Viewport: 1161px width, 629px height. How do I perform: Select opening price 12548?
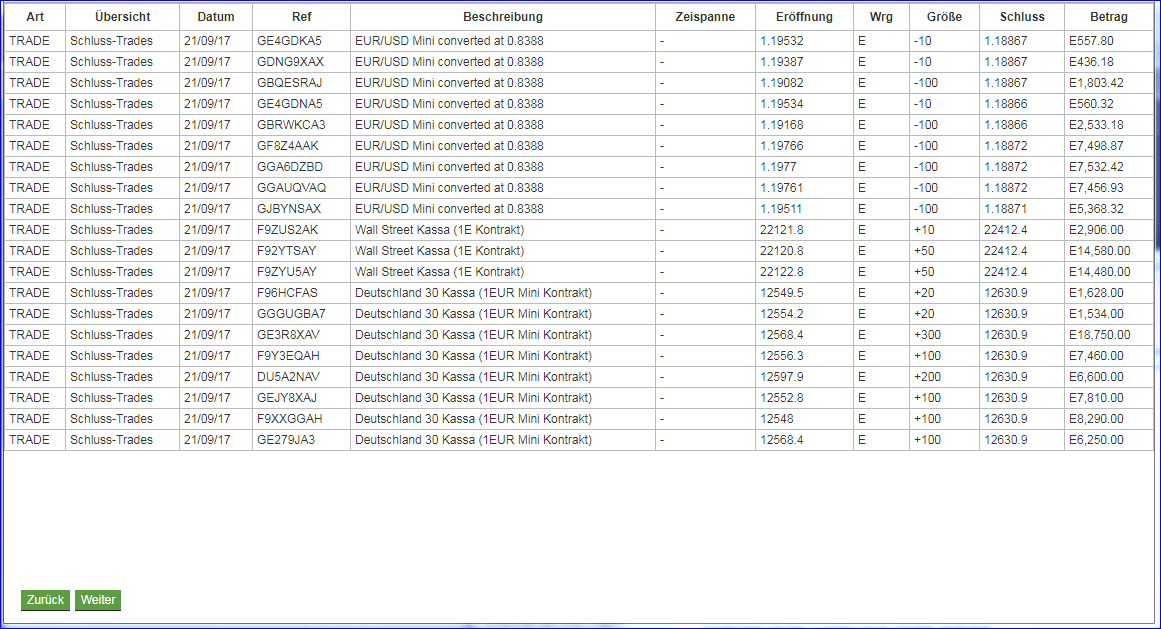pyautogui.click(x=777, y=419)
